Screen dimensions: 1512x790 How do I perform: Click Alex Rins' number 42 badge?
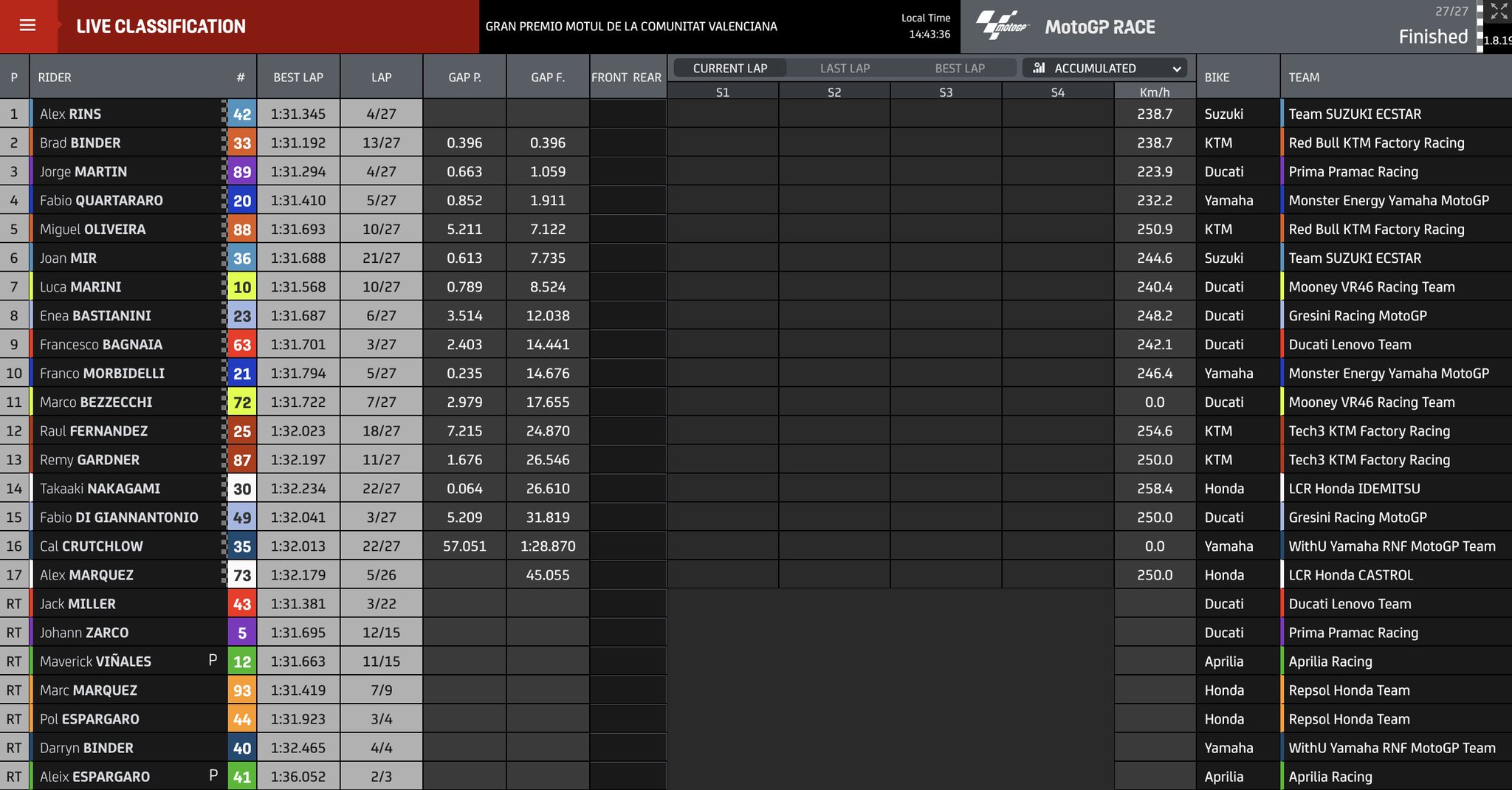coord(241,114)
